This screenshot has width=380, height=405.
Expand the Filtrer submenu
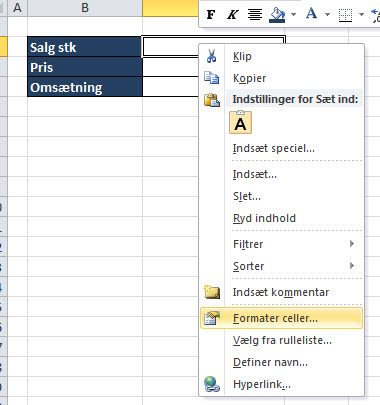[281, 244]
